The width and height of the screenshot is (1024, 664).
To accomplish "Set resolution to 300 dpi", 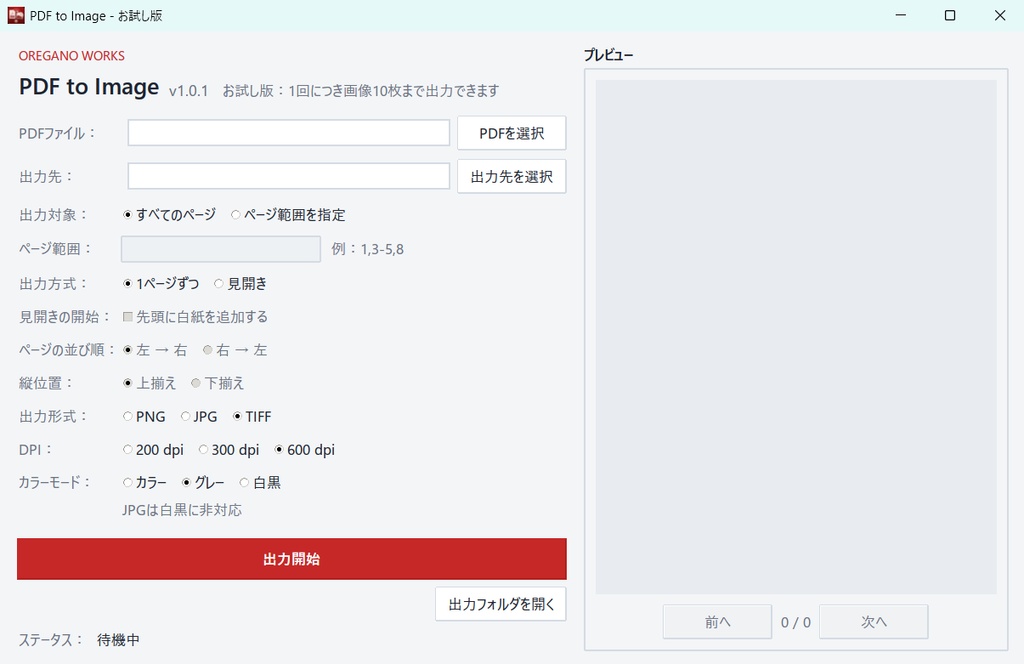I will [x=229, y=450].
